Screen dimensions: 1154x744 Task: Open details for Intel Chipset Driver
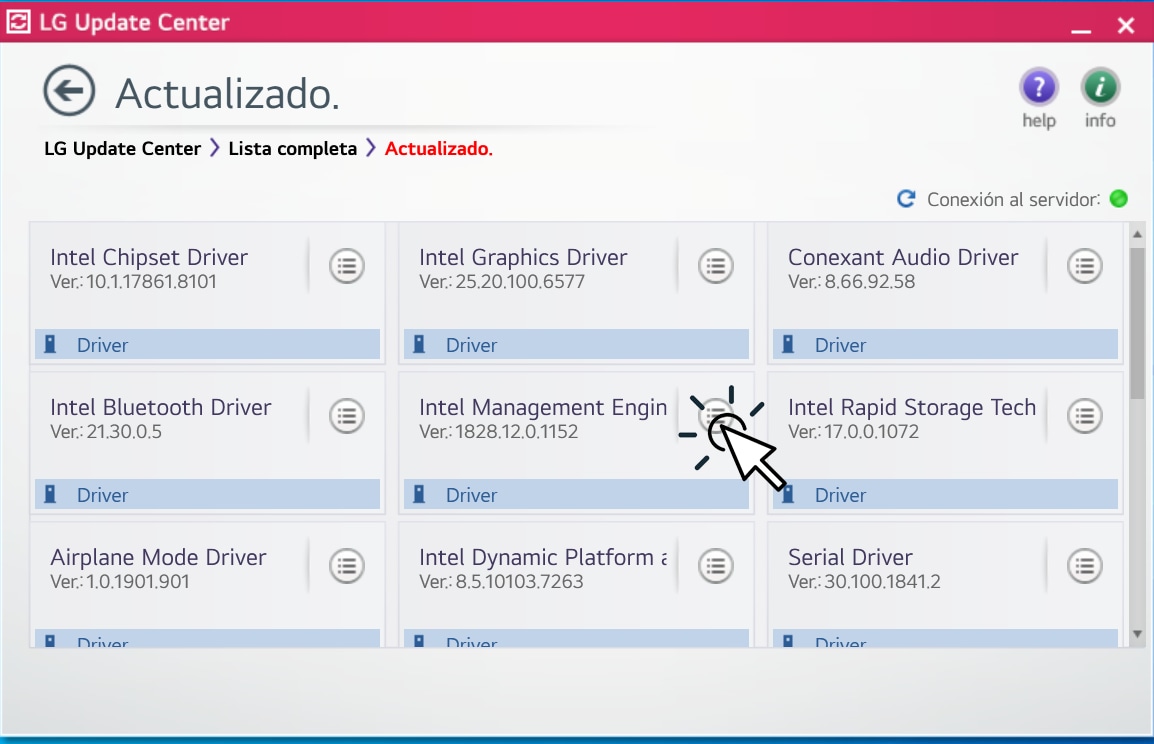pos(347,266)
